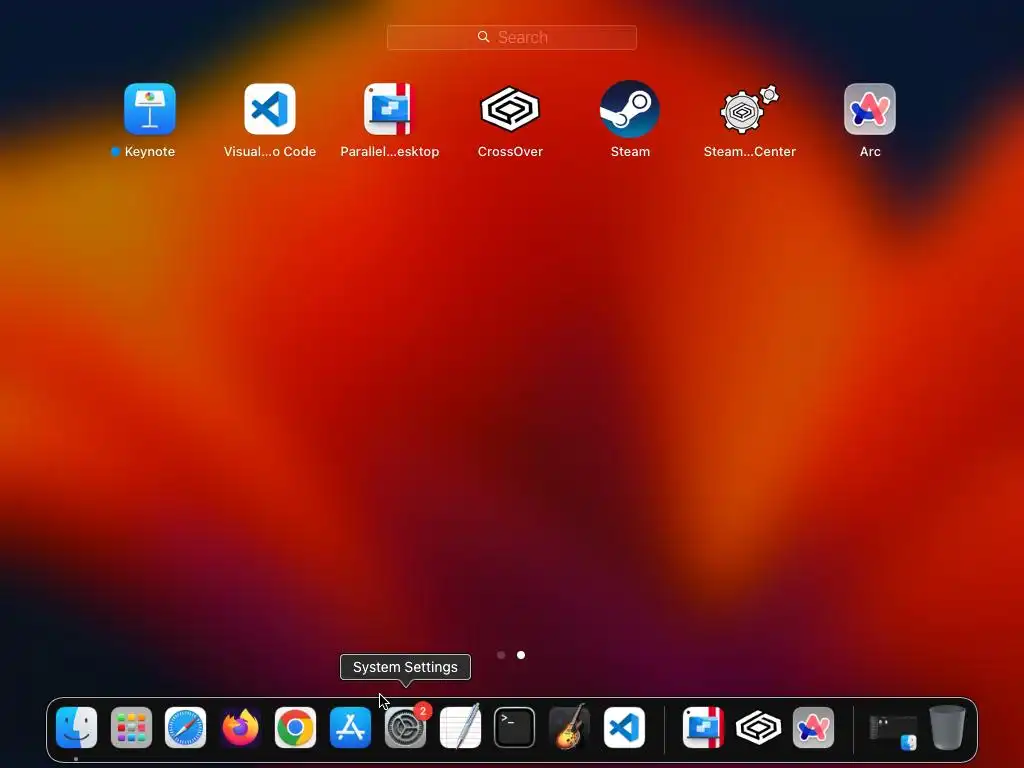The width and height of the screenshot is (1024, 768).
Task: Open the App Store from the Dock
Action: [350, 728]
